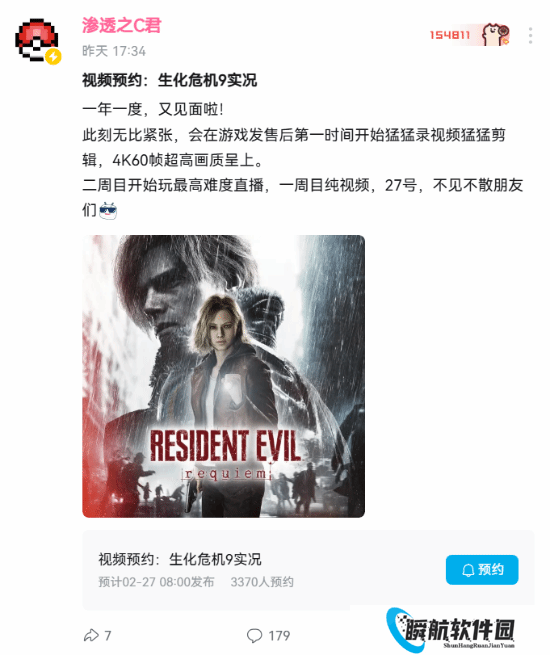This screenshot has height=655, width=550.
Task: Click the 3370人预约 reservation count text
Action: point(262,582)
